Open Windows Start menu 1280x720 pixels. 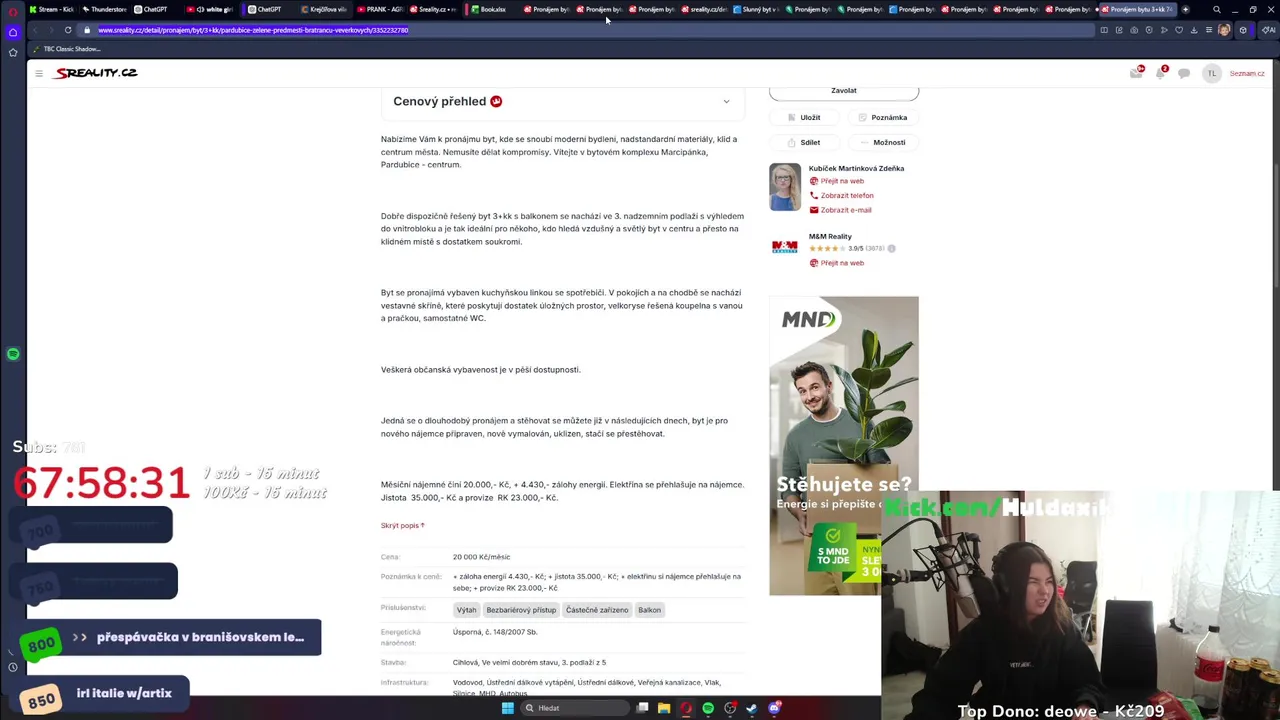pos(508,708)
